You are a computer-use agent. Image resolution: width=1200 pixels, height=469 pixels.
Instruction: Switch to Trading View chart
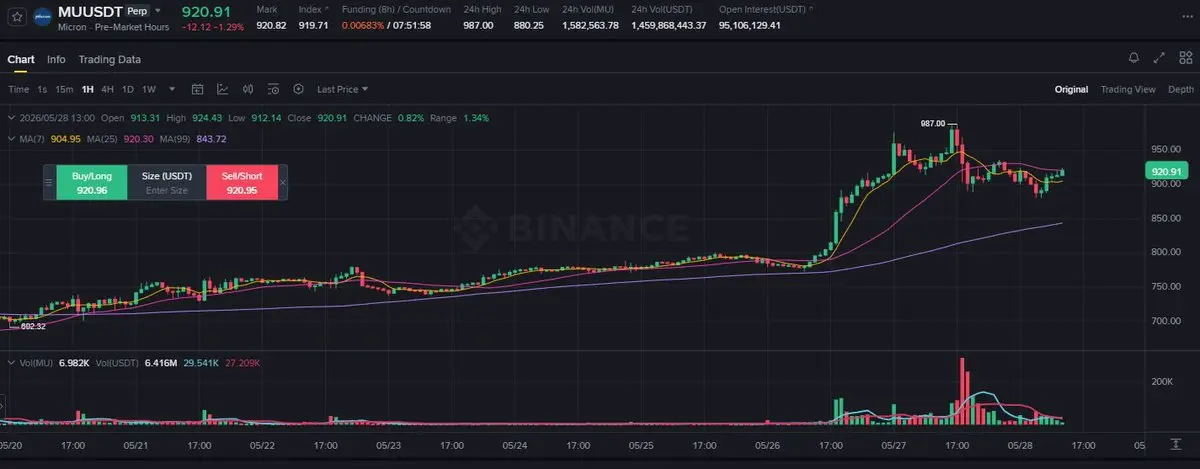coord(1128,89)
